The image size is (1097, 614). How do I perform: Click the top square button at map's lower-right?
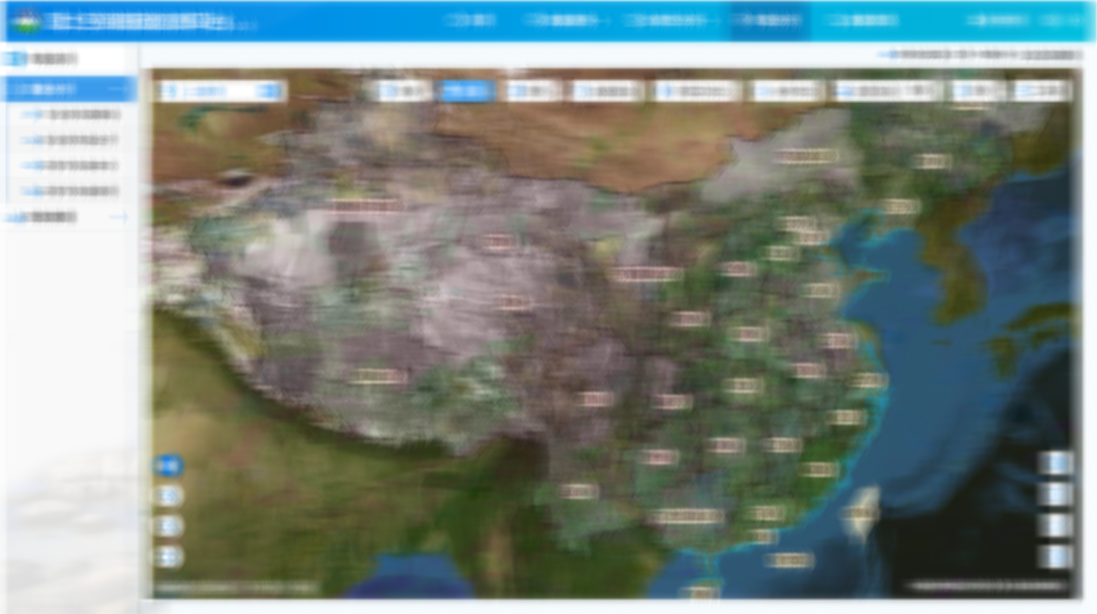(1055, 463)
